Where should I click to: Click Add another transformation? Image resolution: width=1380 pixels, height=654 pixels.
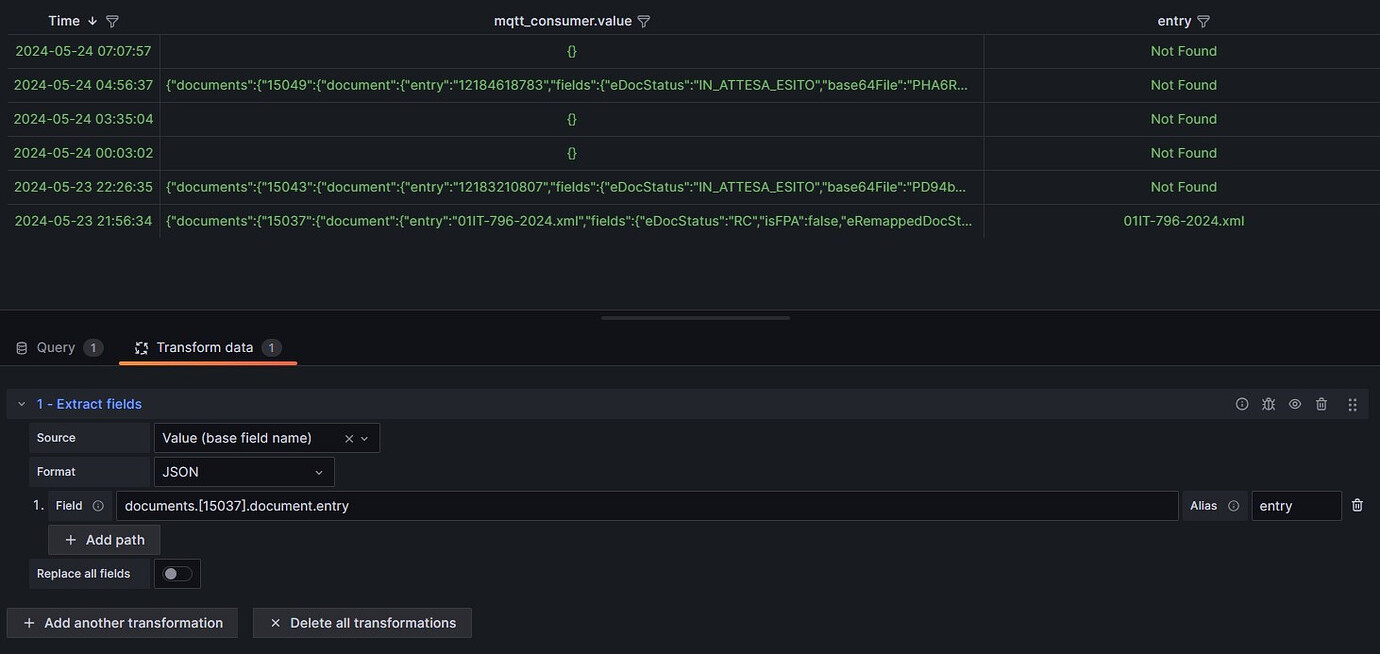point(121,622)
